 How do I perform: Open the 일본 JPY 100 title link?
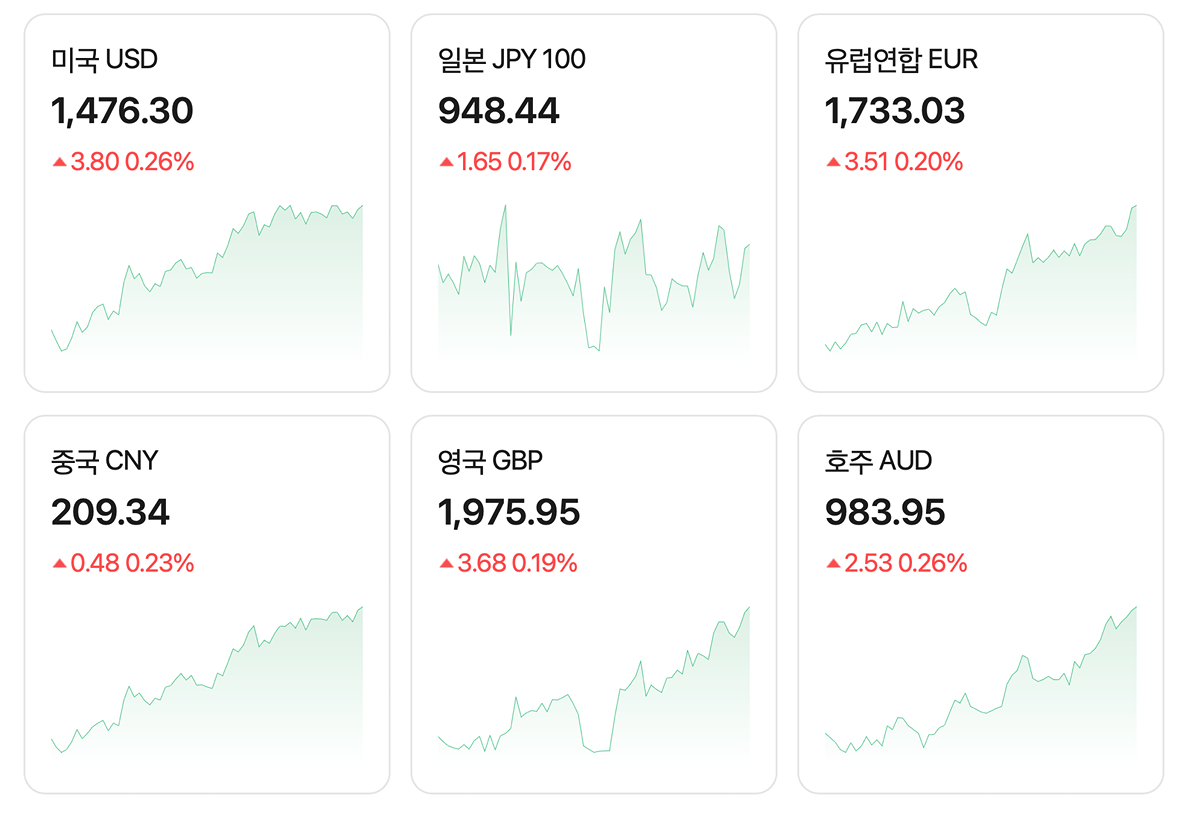512,60
